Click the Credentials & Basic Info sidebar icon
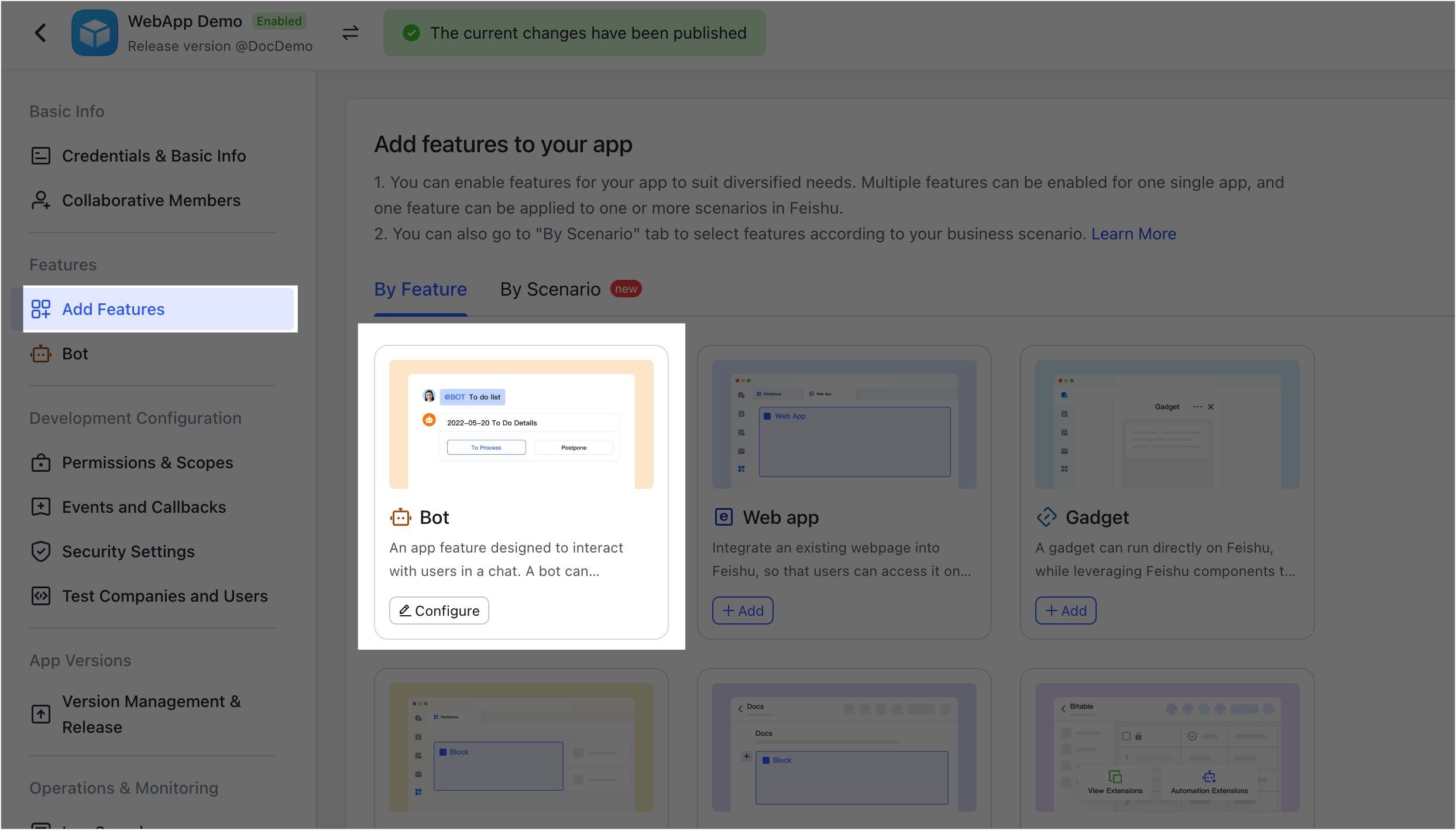The width and height of the screenshot is (1456, 830). (40, 156)
